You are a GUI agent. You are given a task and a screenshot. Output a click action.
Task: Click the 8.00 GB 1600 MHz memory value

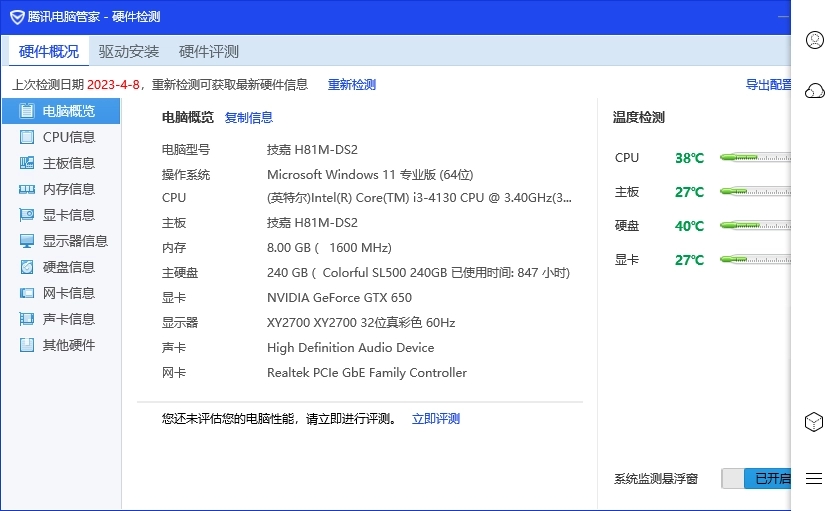click(329, 247)
